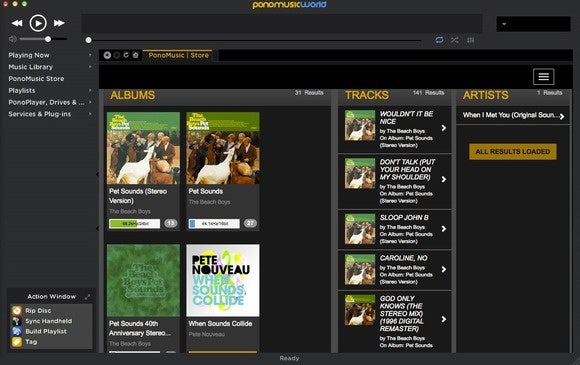Click God Only Knows track thumbnail
Viewport: 580px width, 365px height.
click(360, 310)
